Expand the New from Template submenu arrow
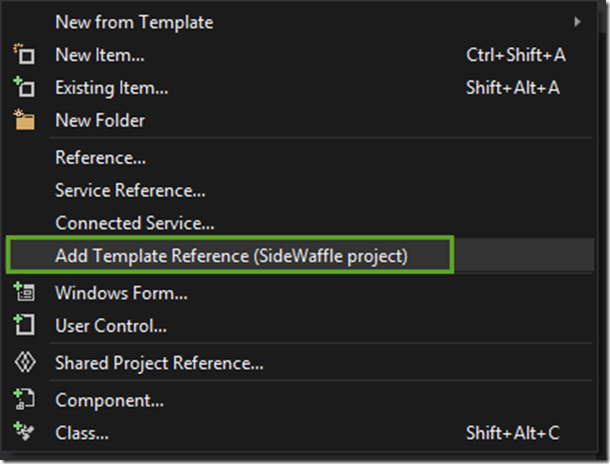610x464 pixels. pos(577,22)
